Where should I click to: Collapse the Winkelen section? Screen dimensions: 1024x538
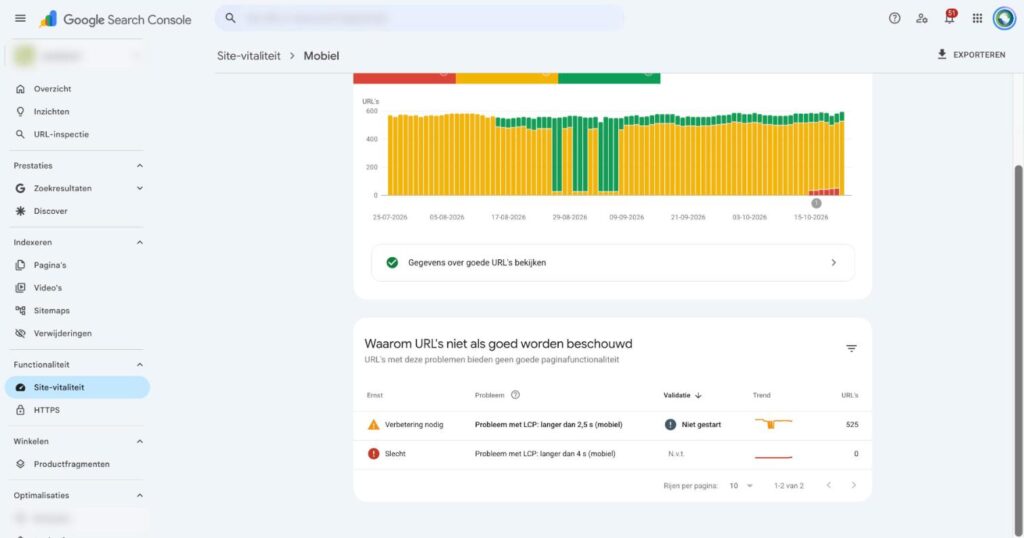pyautogui.click(x=140, y=441)
